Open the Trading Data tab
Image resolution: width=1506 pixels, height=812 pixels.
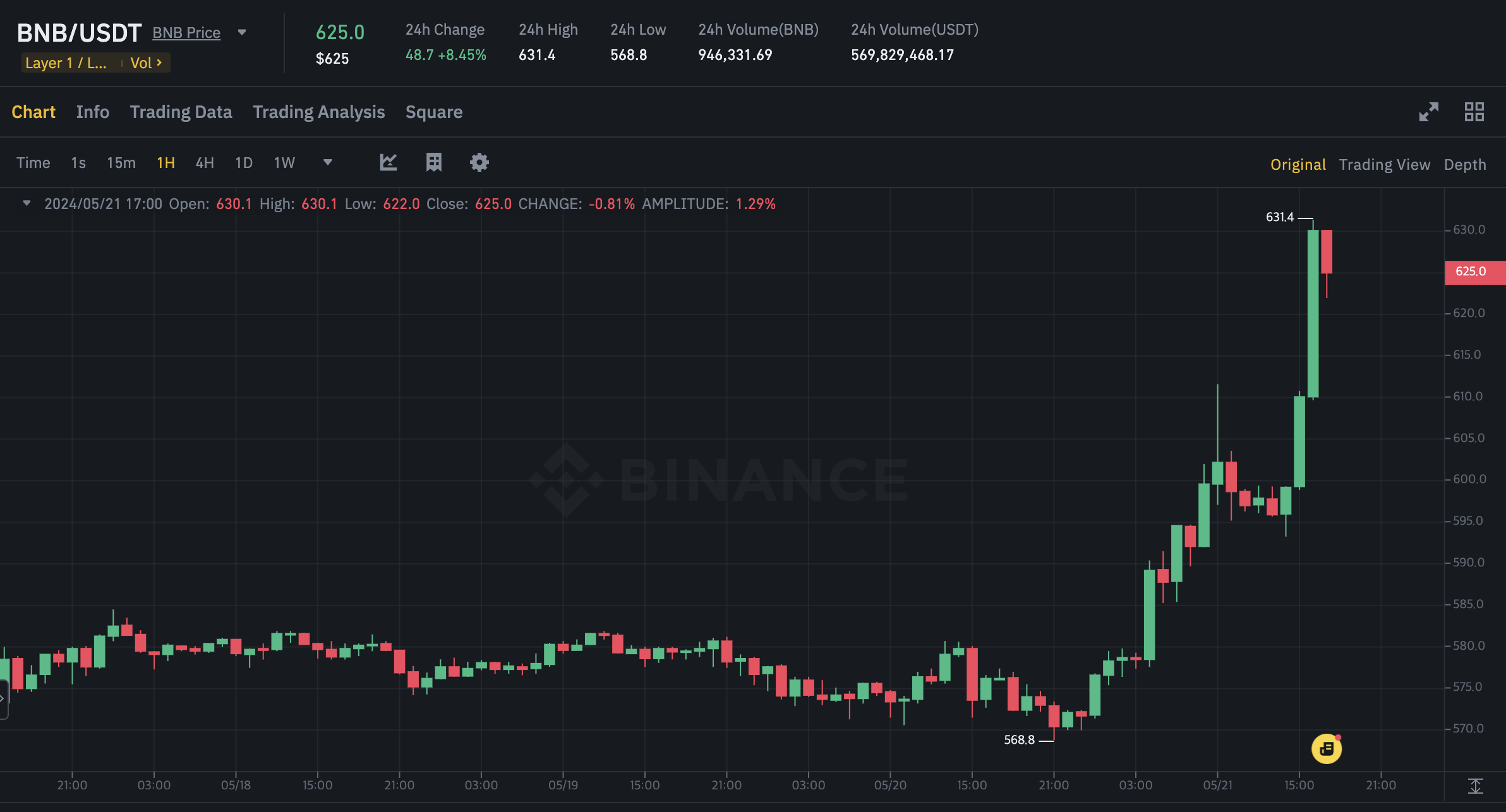181,112
